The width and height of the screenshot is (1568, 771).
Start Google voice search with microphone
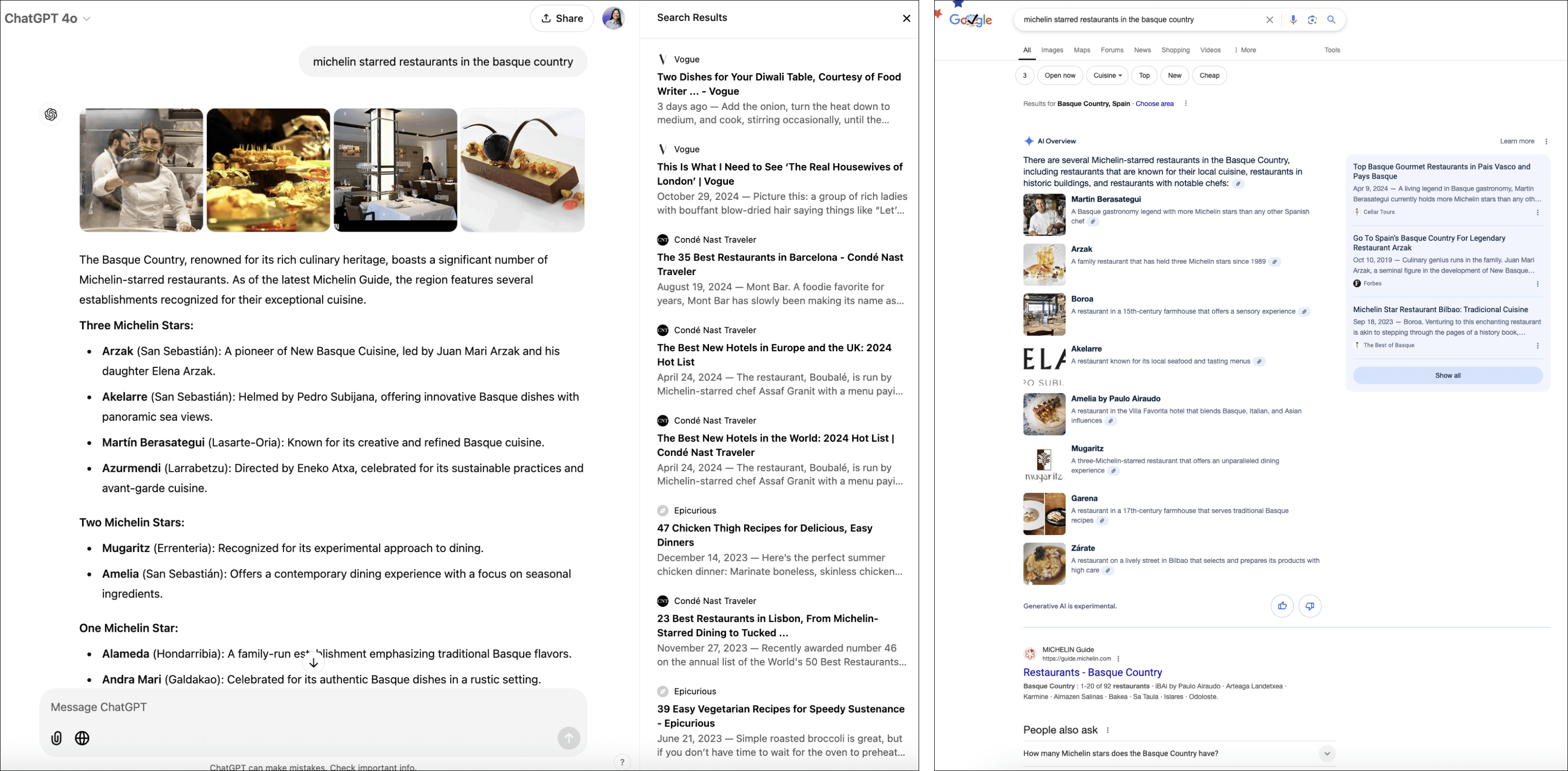(x=1293, y=20)
